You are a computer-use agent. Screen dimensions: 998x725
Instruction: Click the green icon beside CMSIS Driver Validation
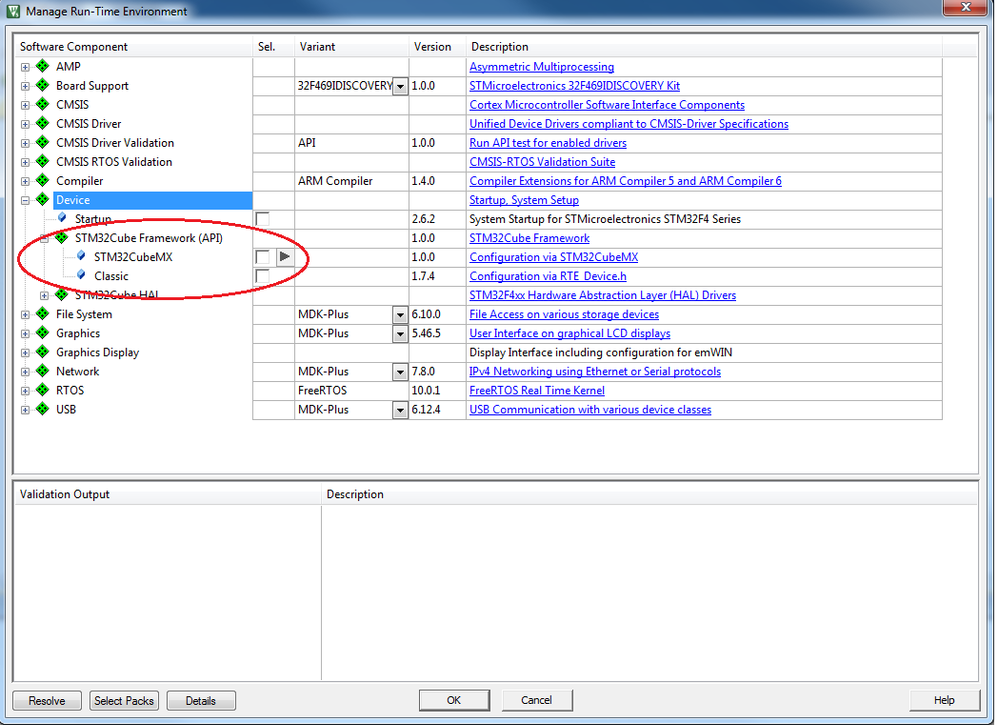point(43,143)
